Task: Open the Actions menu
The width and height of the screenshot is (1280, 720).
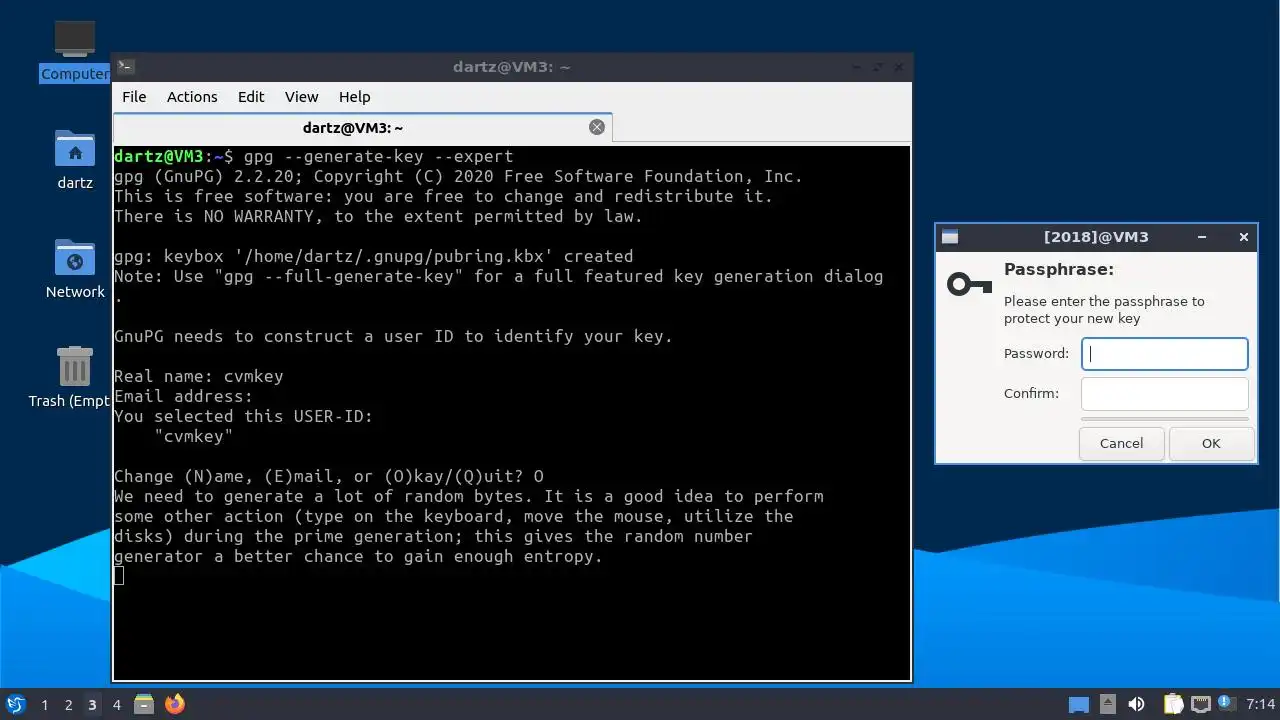Action: point(192,97)
